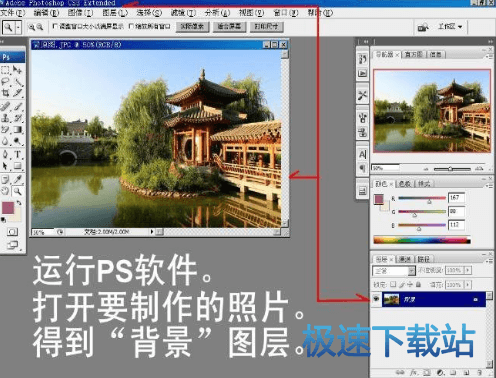Open the workspace (工作区) dropdown
This screenshot has height=378, width=496.
[x=450, y=26]
